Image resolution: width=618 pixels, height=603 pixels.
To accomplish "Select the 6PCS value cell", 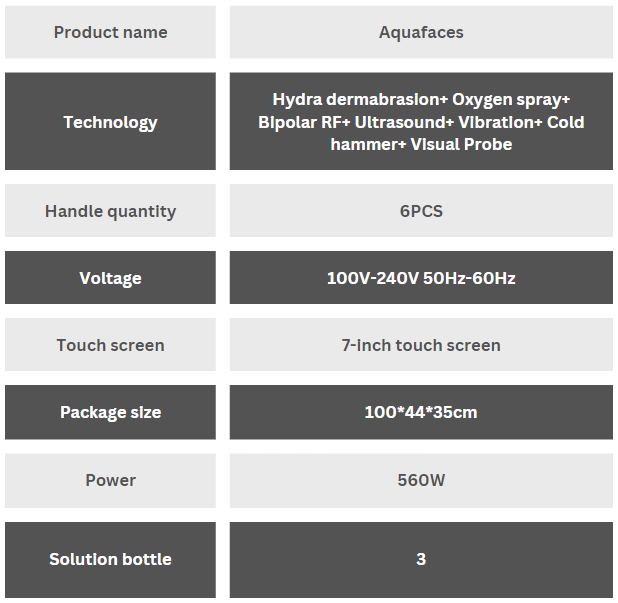I will (x=421, y=211).
